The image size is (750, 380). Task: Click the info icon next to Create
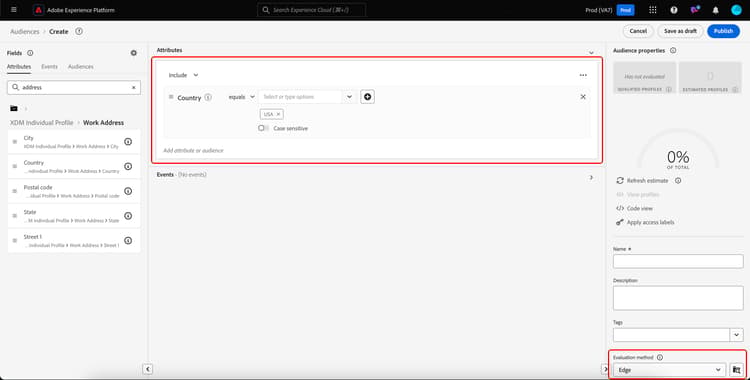point(79,31)
